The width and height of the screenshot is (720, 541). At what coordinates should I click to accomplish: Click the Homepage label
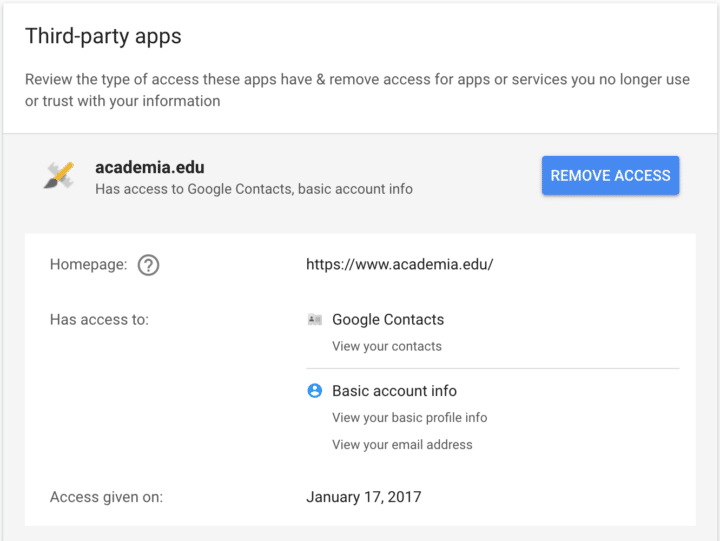point(89,265)
